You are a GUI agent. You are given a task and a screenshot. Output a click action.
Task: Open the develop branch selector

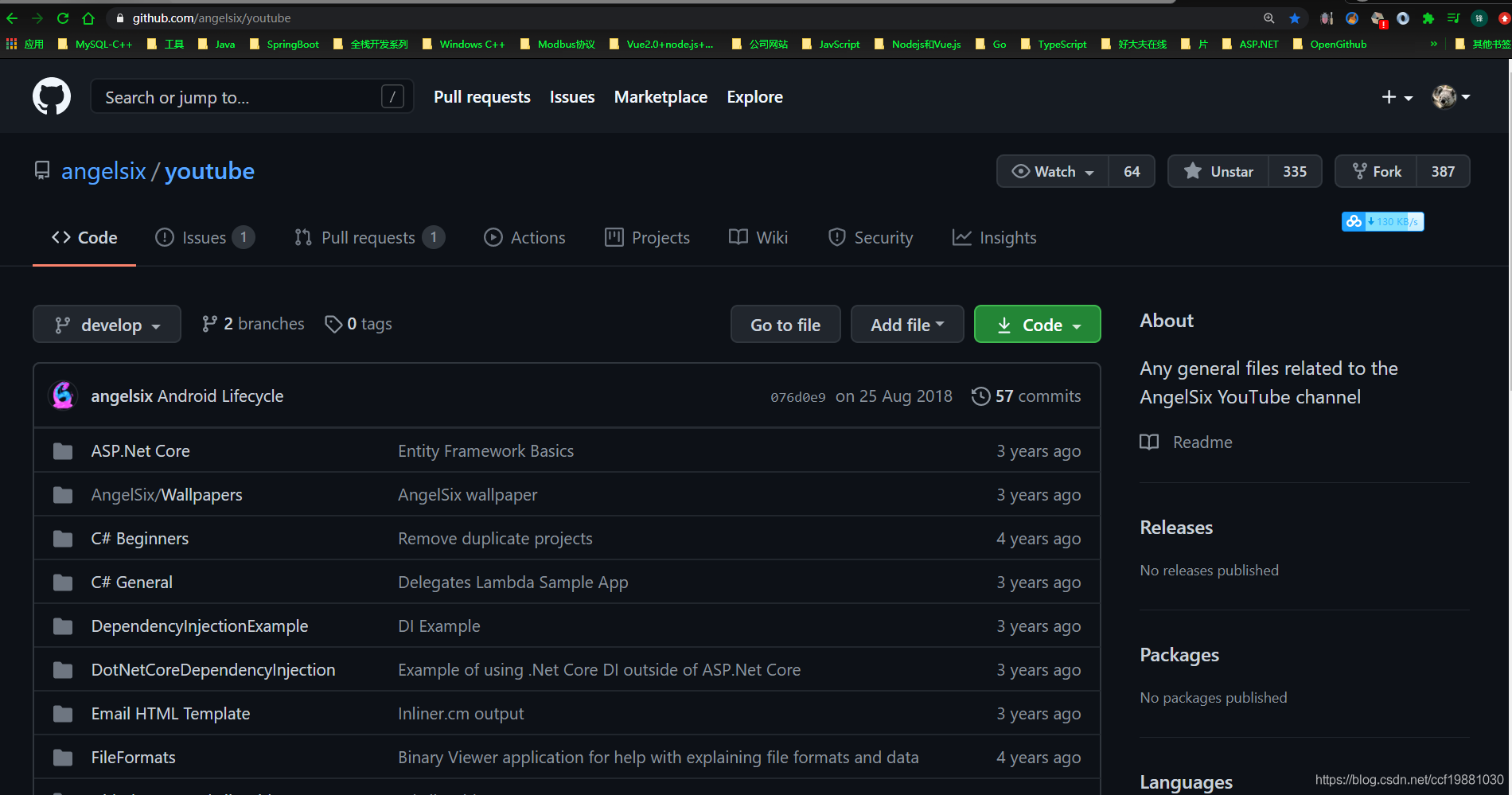(107, 324)
